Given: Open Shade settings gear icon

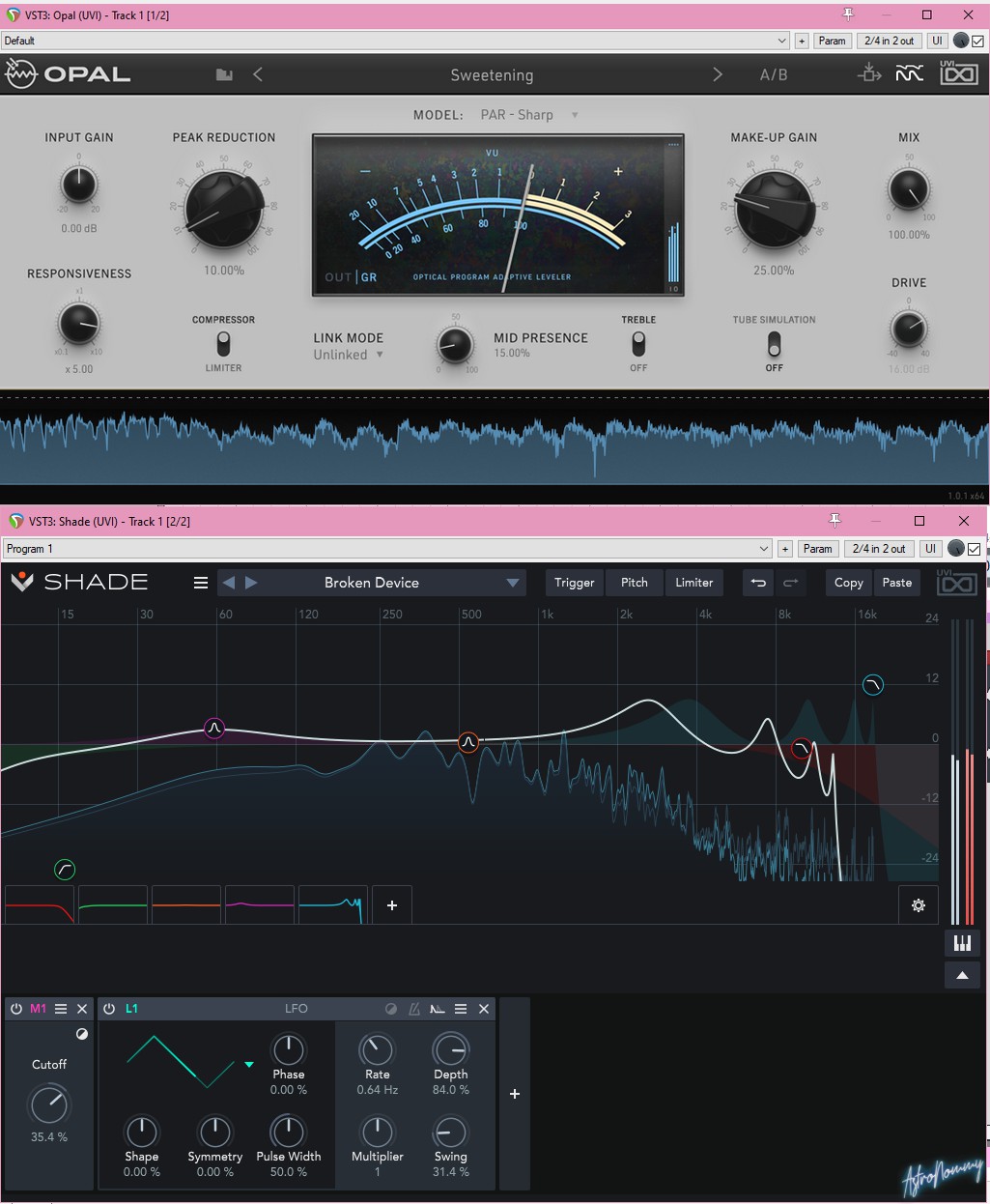Looking at the screenshot, I should pyautogui.click(x=918, y=905).
